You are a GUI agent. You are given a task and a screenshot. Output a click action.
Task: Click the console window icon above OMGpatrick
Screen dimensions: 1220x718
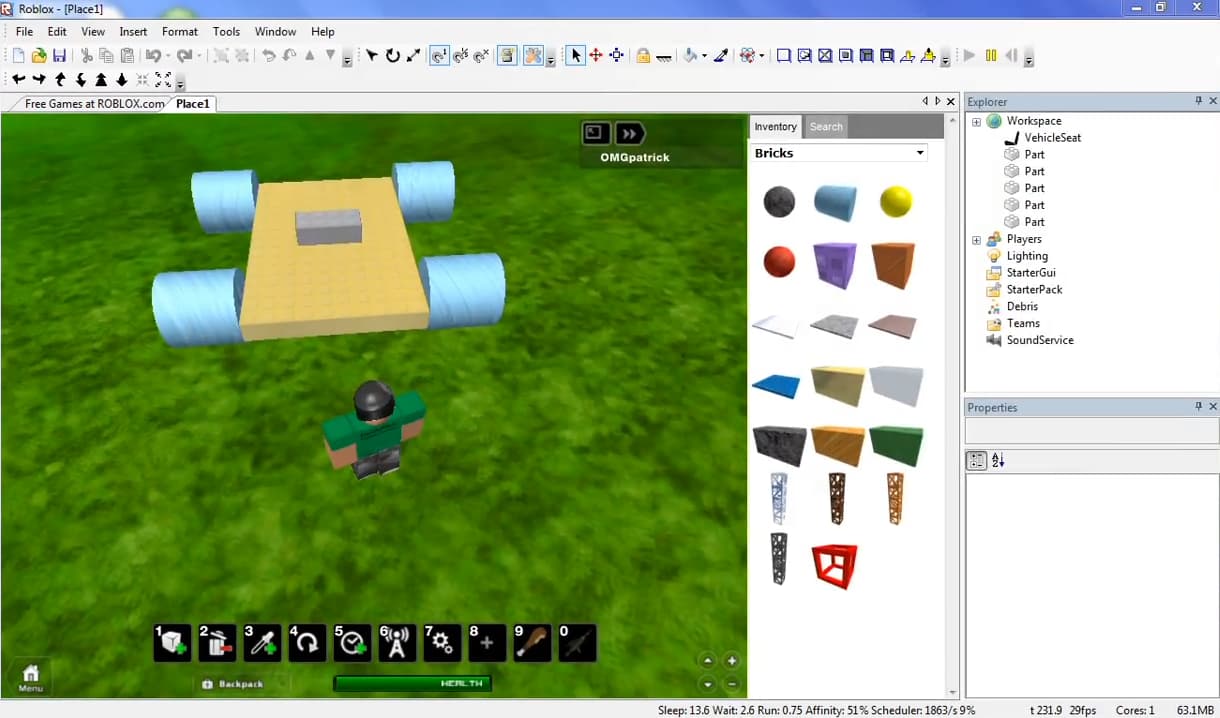[x=597, y=133]
